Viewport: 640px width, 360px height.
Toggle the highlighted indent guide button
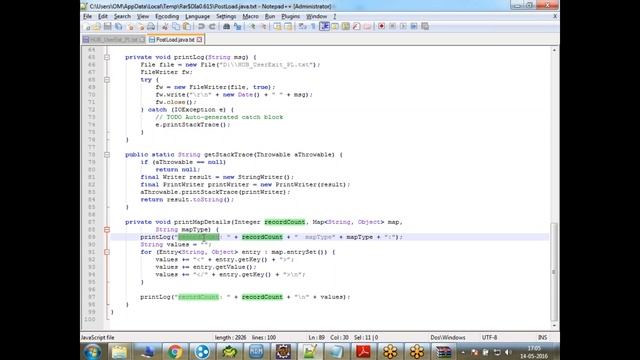tap(324, 27)
